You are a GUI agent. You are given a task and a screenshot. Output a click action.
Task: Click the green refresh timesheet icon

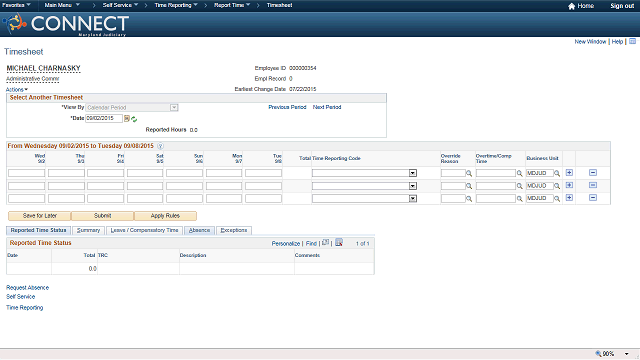point(134,119)
